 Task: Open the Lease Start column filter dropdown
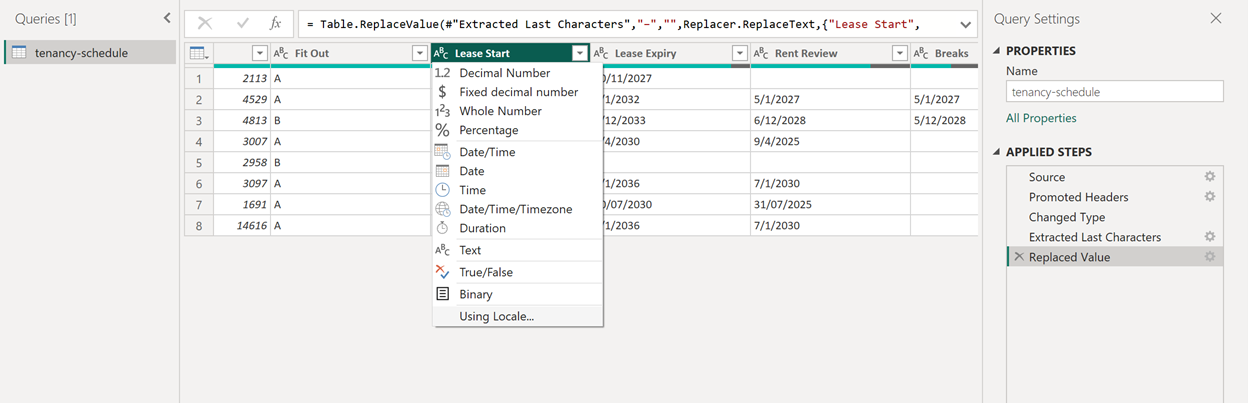pyautogui.click(x=579, y=53)
